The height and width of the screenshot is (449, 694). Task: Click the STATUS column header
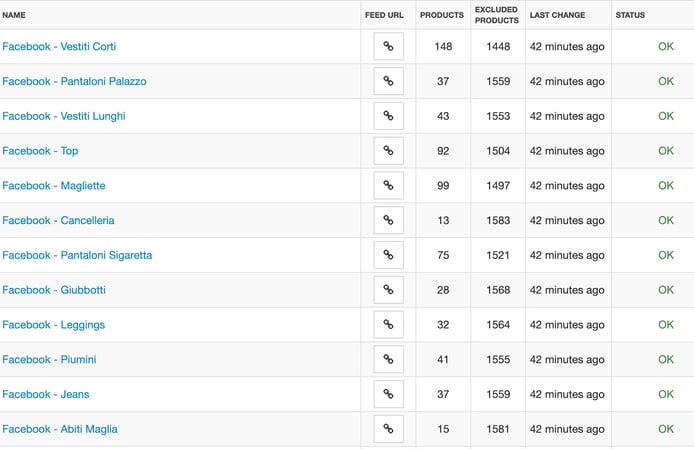[630, 15]
